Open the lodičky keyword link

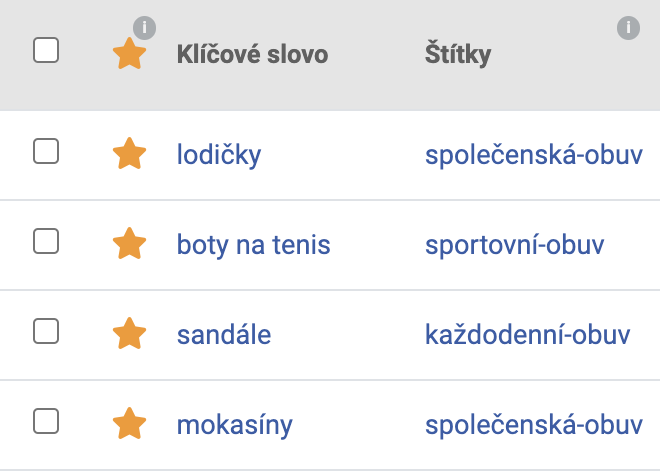point(219,155)
